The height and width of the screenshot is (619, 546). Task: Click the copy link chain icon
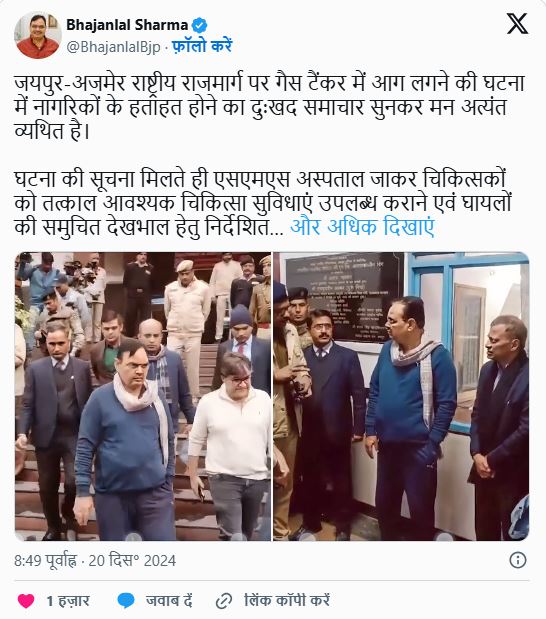[223, 601]
